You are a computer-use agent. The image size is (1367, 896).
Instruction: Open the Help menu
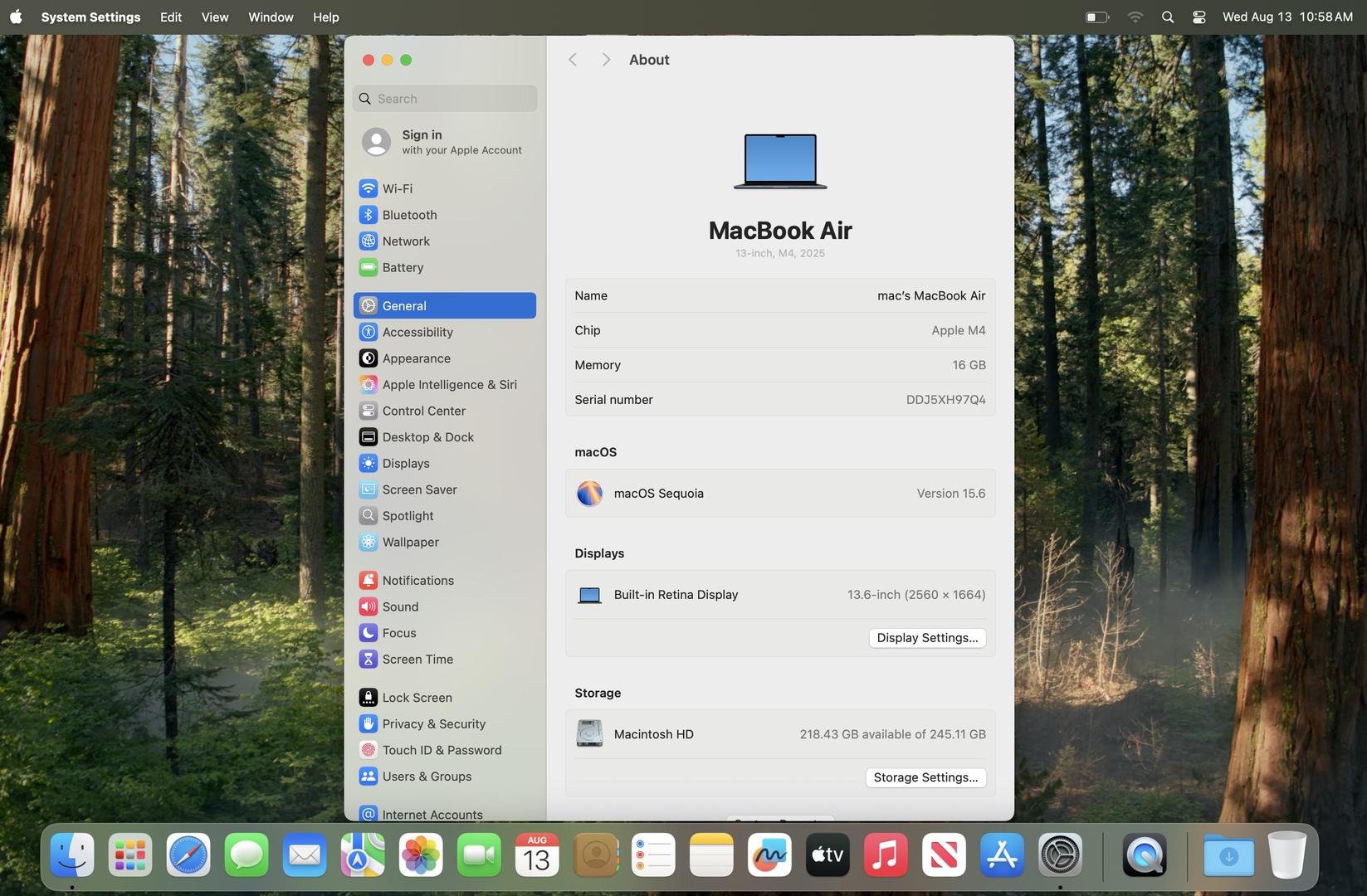[325, 17]
